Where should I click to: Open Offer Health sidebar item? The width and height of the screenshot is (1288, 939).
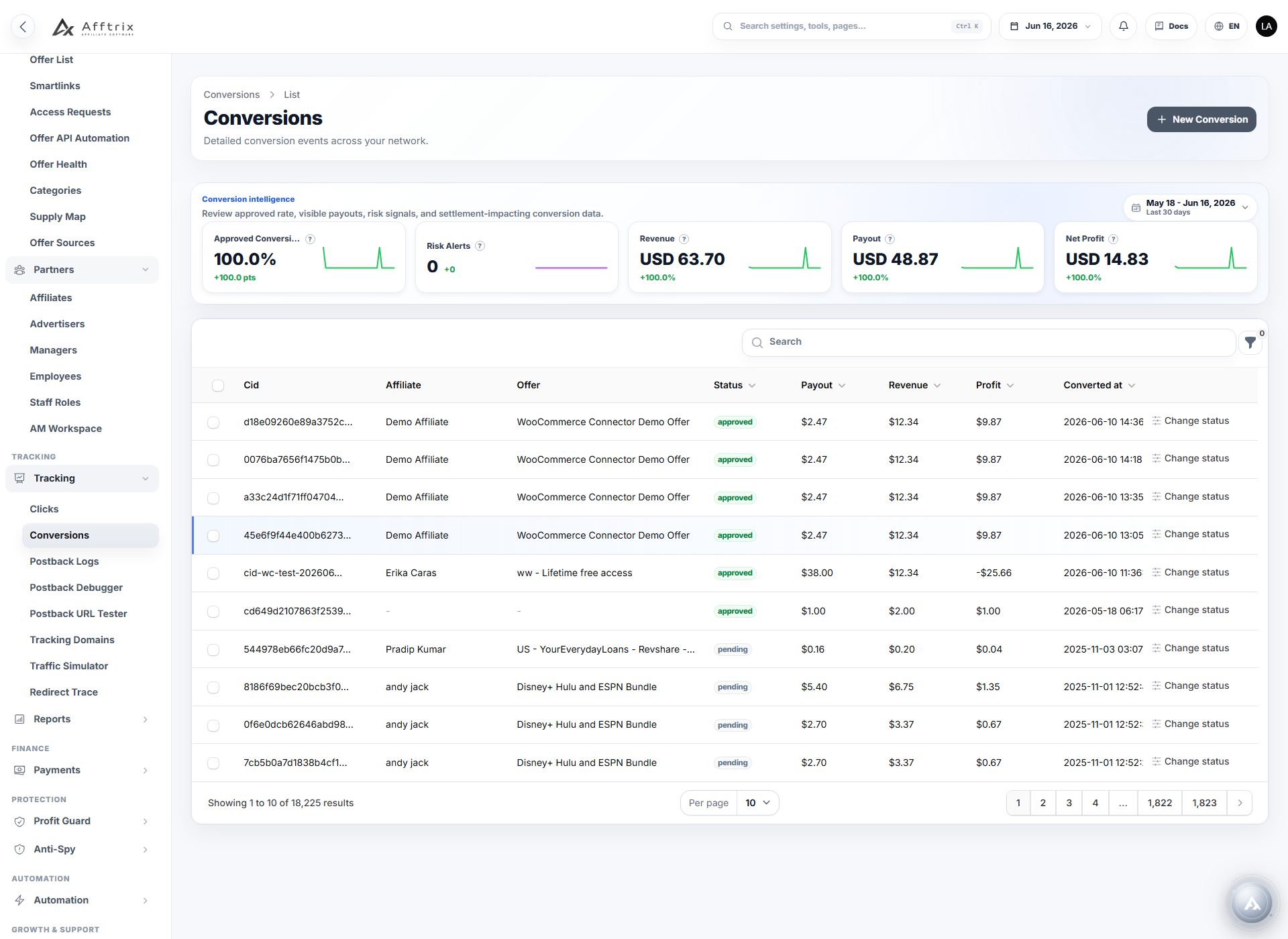[58, 164]
